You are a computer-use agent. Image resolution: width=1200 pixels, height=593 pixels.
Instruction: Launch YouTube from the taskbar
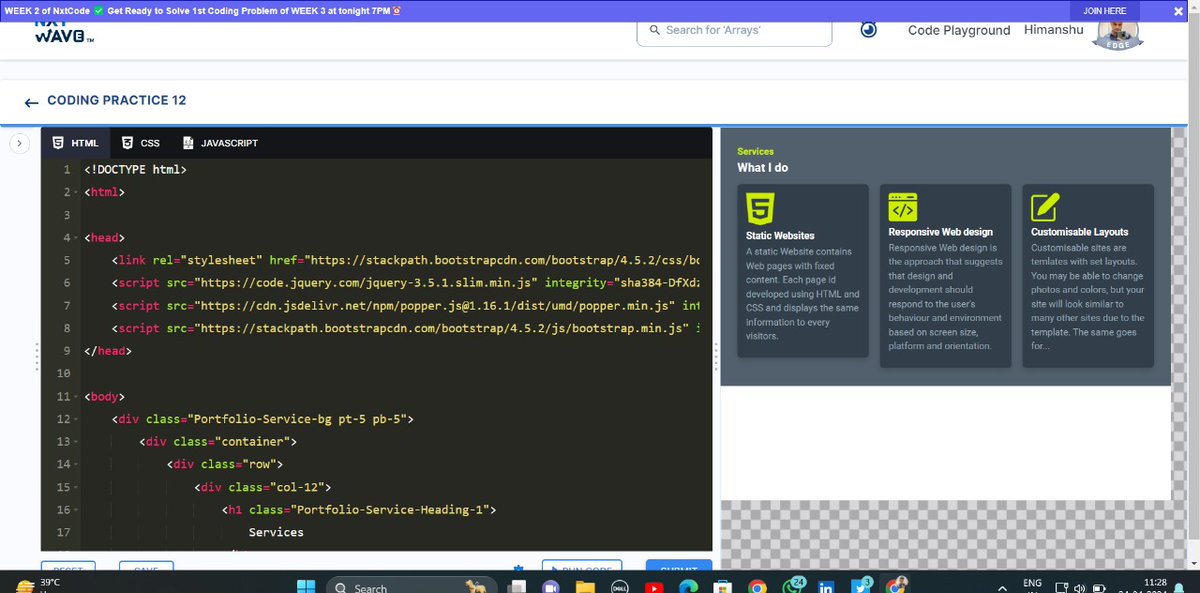click(655, 586)
